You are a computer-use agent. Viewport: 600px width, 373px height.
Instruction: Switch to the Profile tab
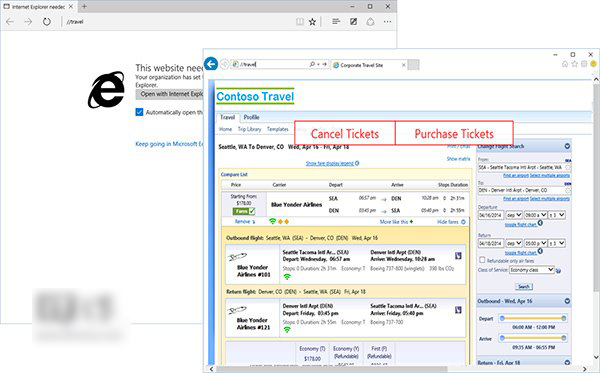251,117
